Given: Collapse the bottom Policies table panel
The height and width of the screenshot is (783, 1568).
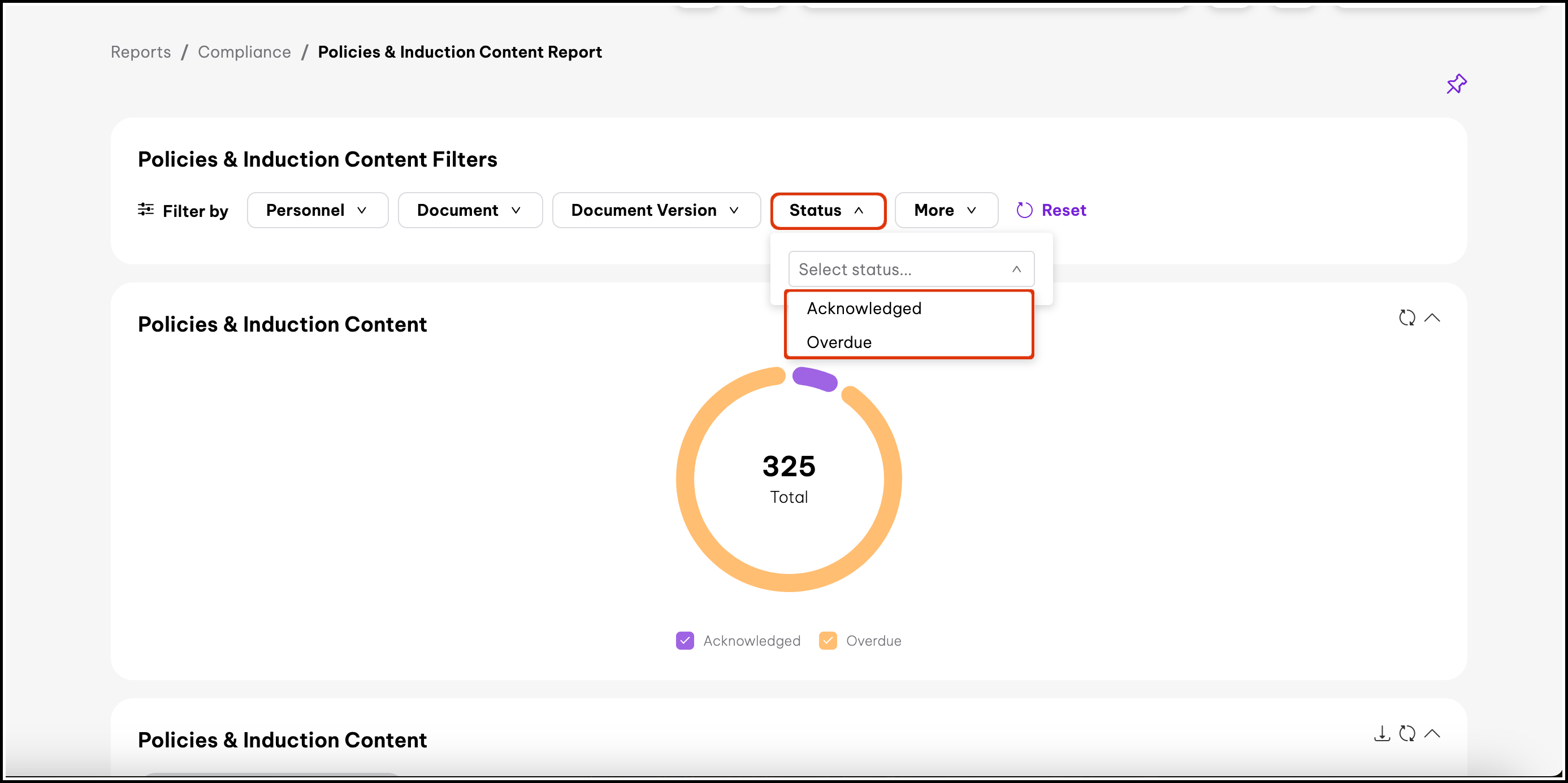Looking at the screenshot, I should [x=1432, y=733].
